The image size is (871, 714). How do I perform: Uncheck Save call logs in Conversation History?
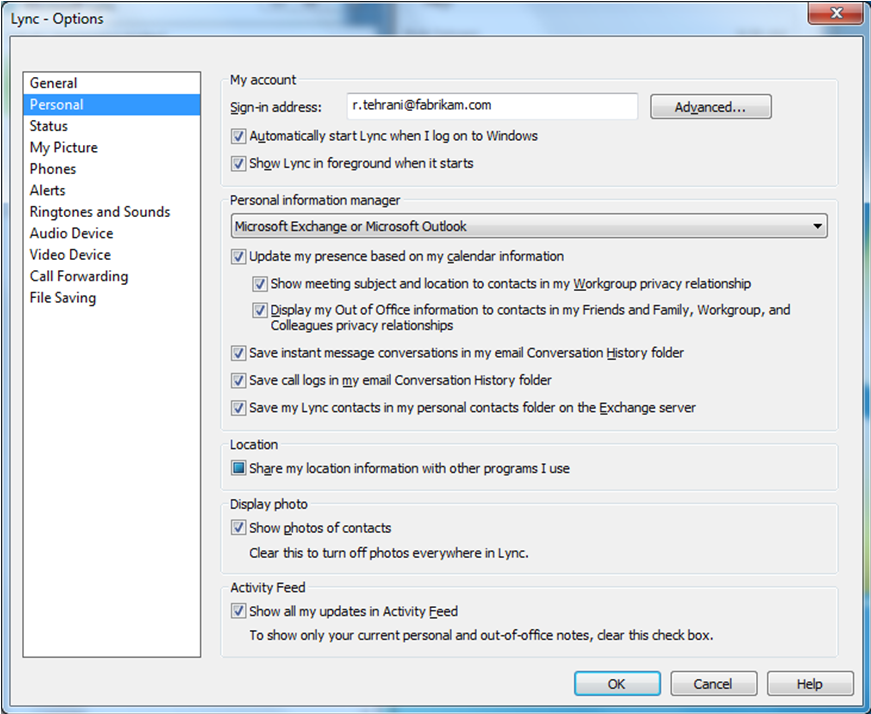click(x=239, y=381)
